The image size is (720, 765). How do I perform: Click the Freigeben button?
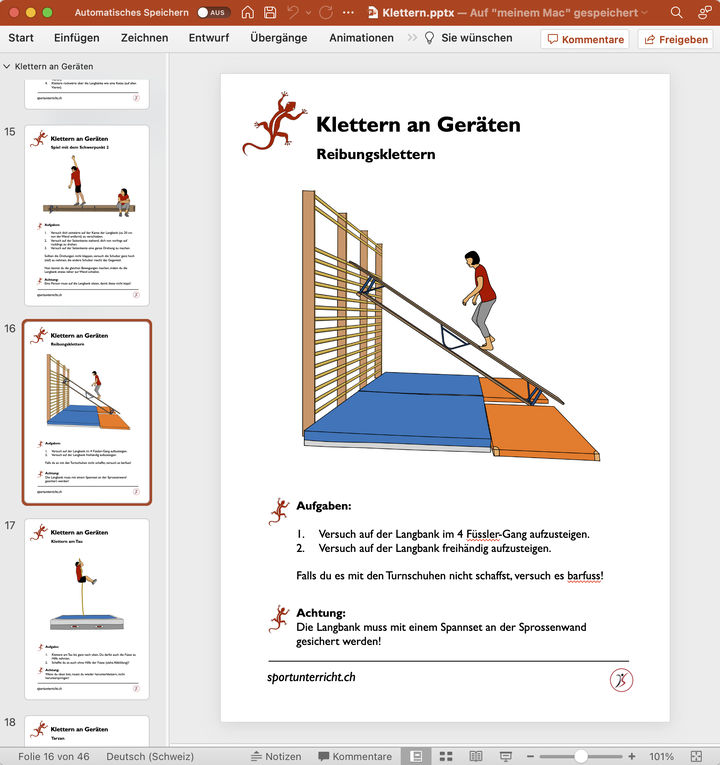(x=676, y=40)
